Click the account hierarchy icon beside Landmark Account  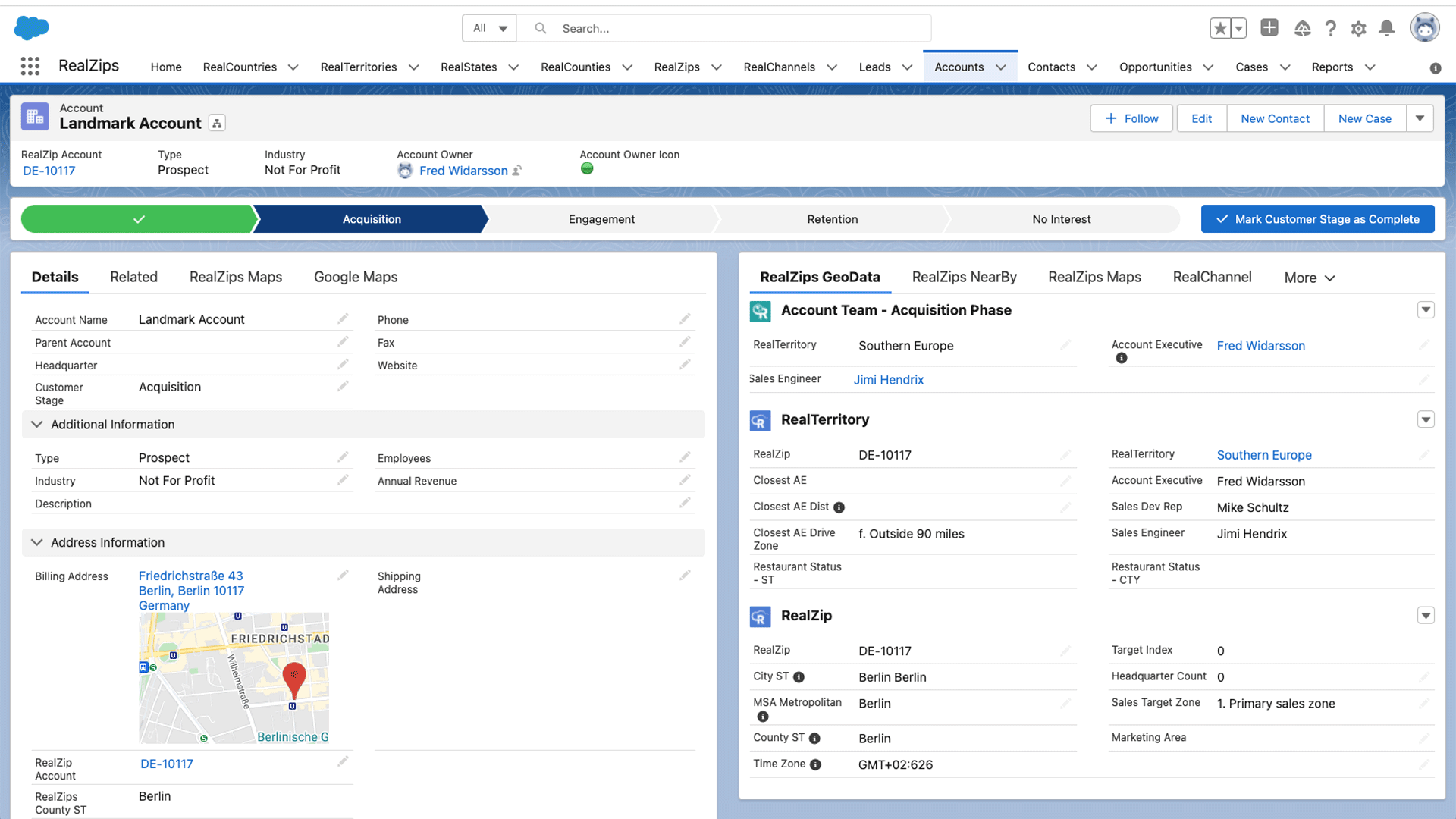[218, 124]
